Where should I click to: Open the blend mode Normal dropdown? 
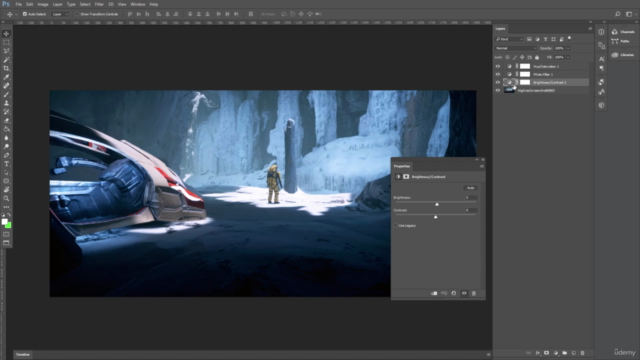pyautogui.click(x=516, y=48)
